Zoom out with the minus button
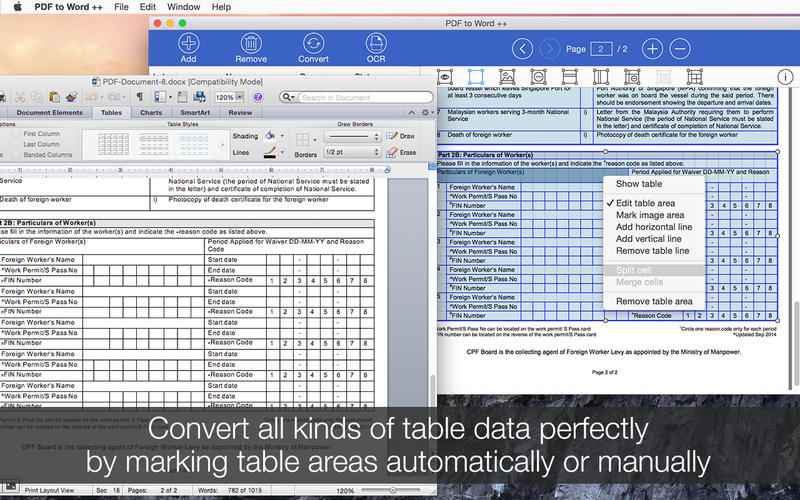Viewport: 800px width, 500px height. [x=680, y=49]
